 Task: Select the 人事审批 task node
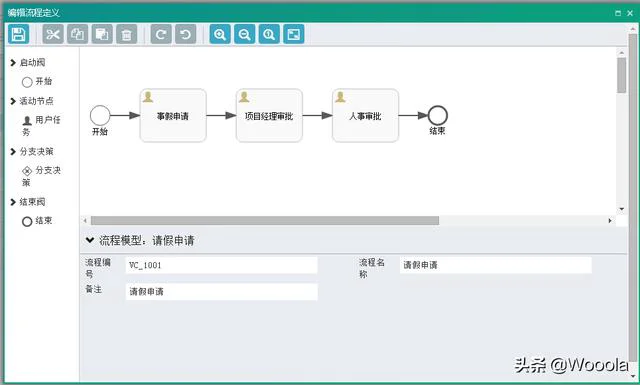365,116
